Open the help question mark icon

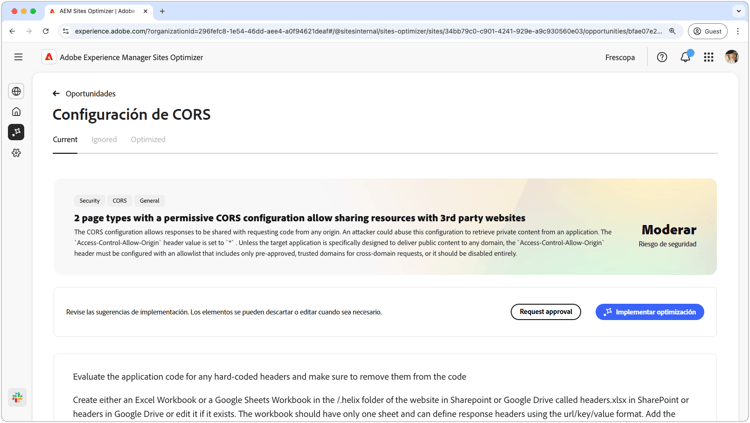[662, 57]
